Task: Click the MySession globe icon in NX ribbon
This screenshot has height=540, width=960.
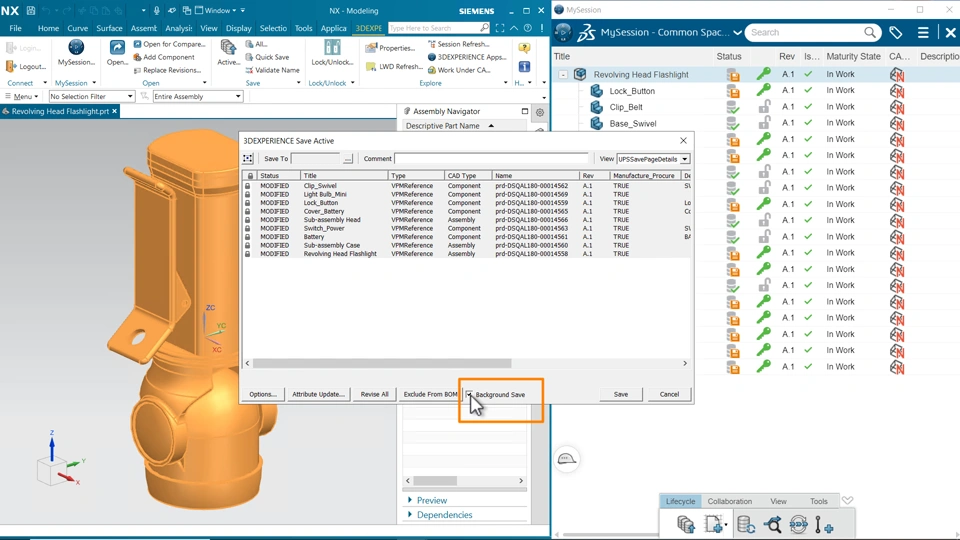Action: [76, 48]
